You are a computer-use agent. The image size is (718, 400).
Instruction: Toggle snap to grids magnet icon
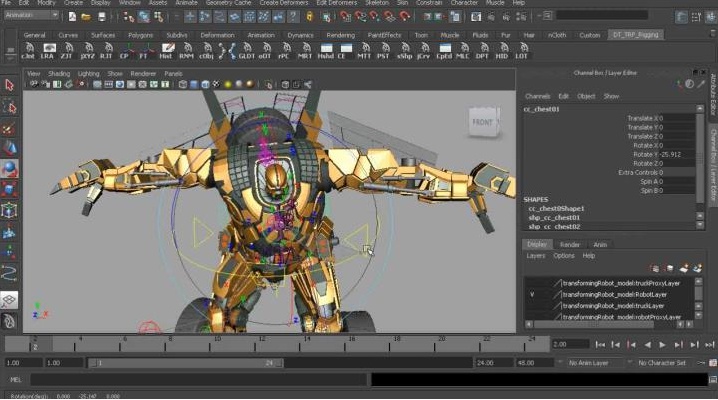click(345, 17)
